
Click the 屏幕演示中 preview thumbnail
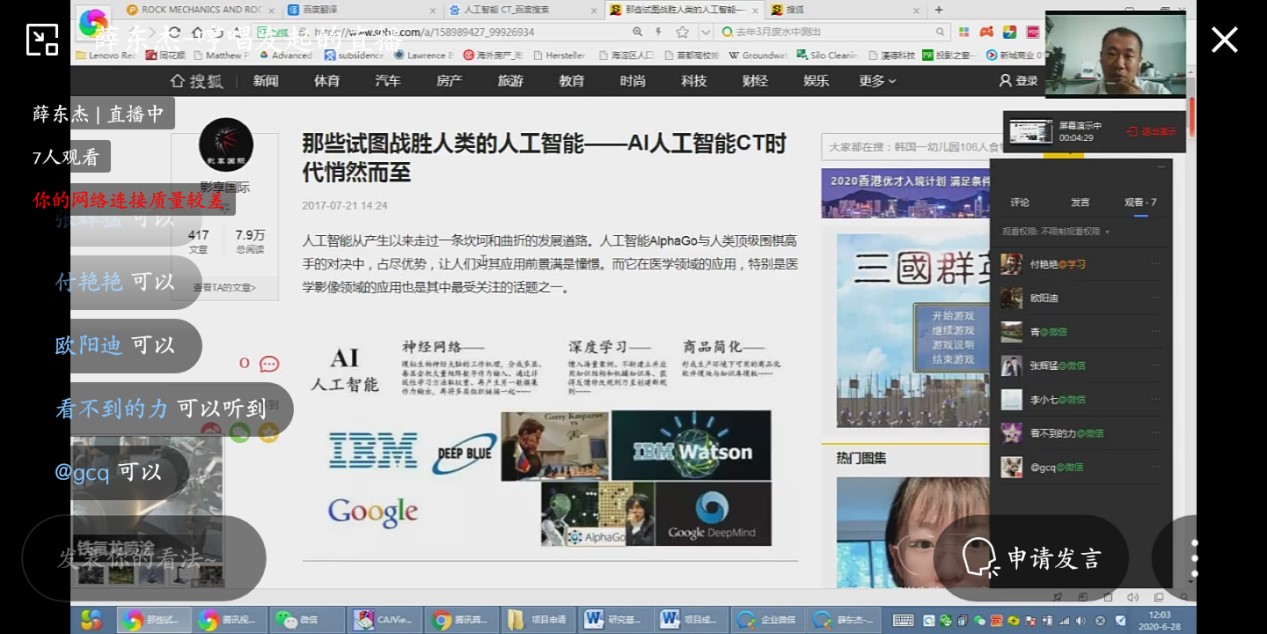(1030, 131)
